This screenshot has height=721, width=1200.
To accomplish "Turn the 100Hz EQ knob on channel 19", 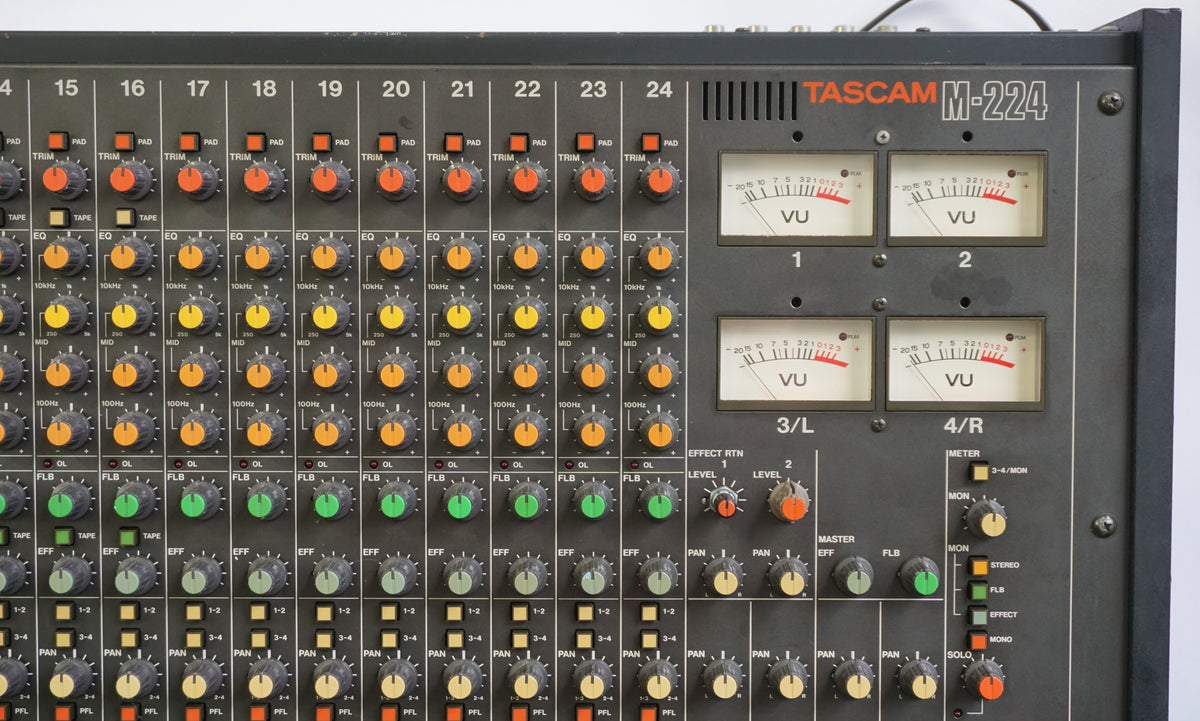I will (325, 432).
